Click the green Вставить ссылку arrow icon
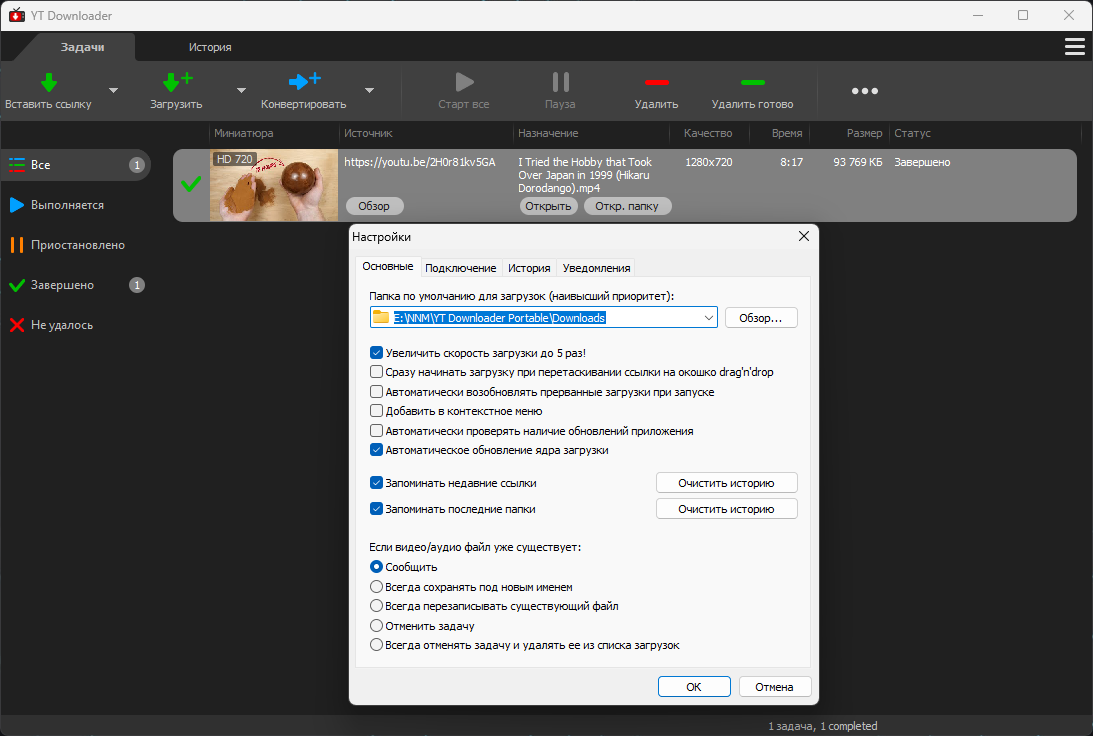Viewport: 1093px width, 736px height. coord(49,82)
